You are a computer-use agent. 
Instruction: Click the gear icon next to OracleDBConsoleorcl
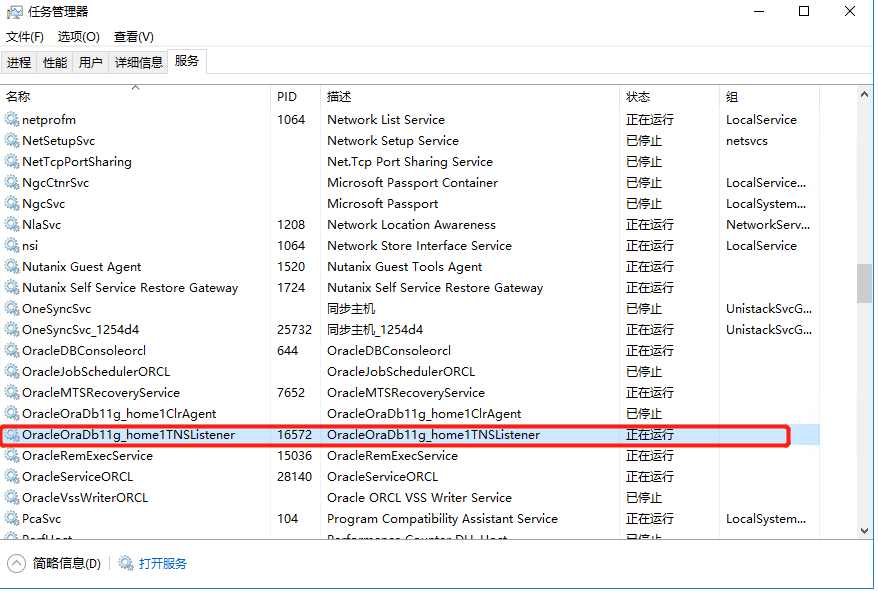click(x=12, y=350)
